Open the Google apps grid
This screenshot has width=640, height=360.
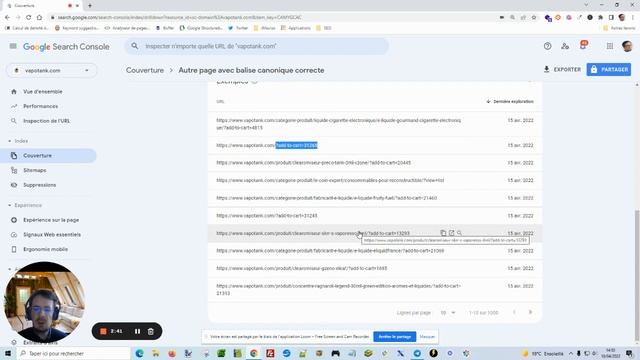(609, 46)
